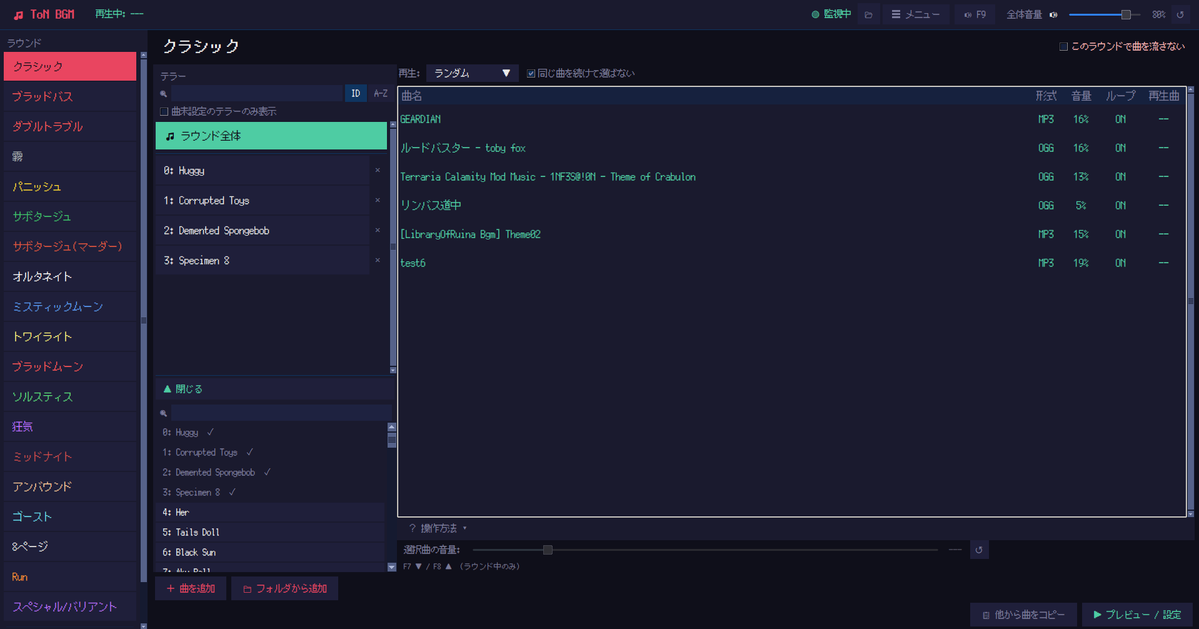Image resolution: width=1199 pixels, height=629 pixels.
Task: Add terror 4: Her from the list
Action: coord(270,512)
